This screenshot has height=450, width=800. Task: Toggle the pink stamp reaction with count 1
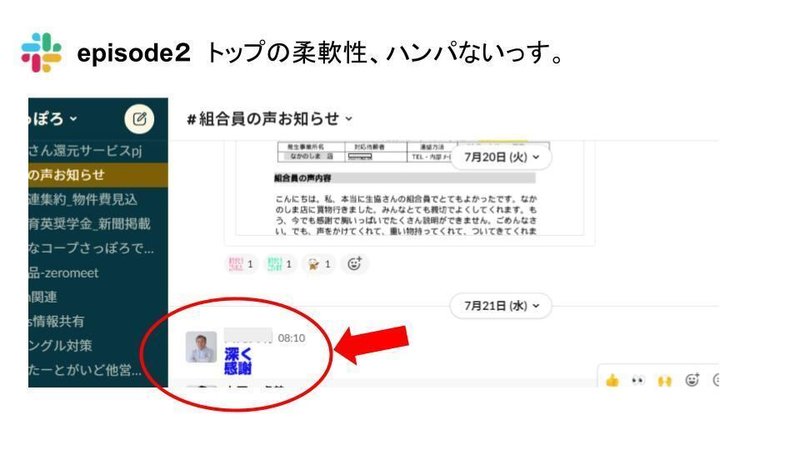241,264
